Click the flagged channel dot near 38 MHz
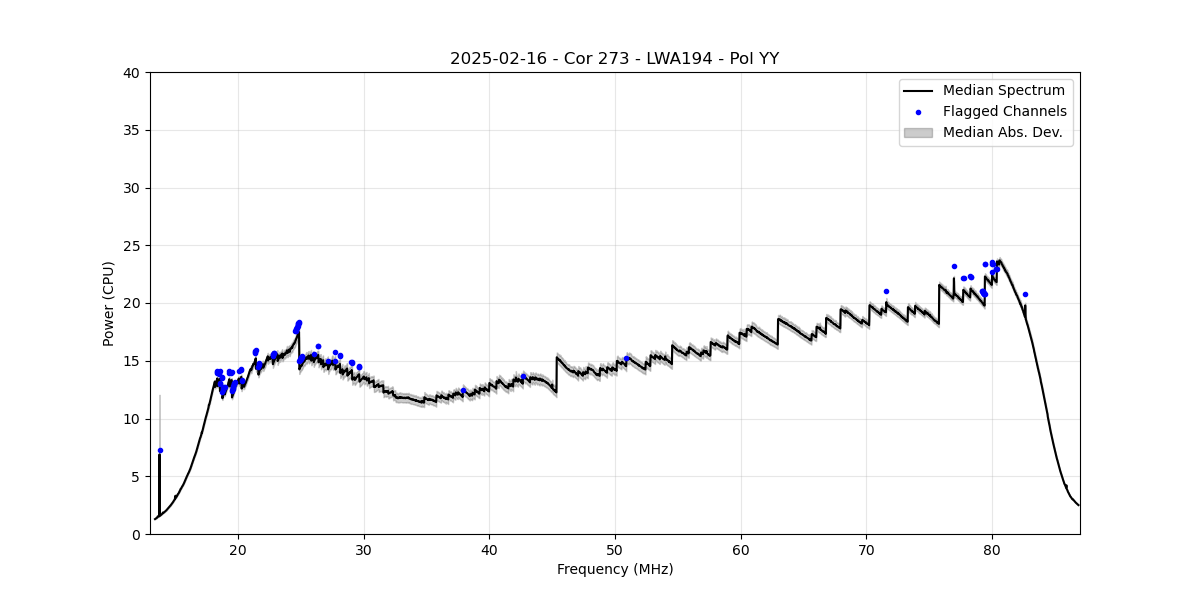Screen dimensions: 1200x600 pos(463,390)
